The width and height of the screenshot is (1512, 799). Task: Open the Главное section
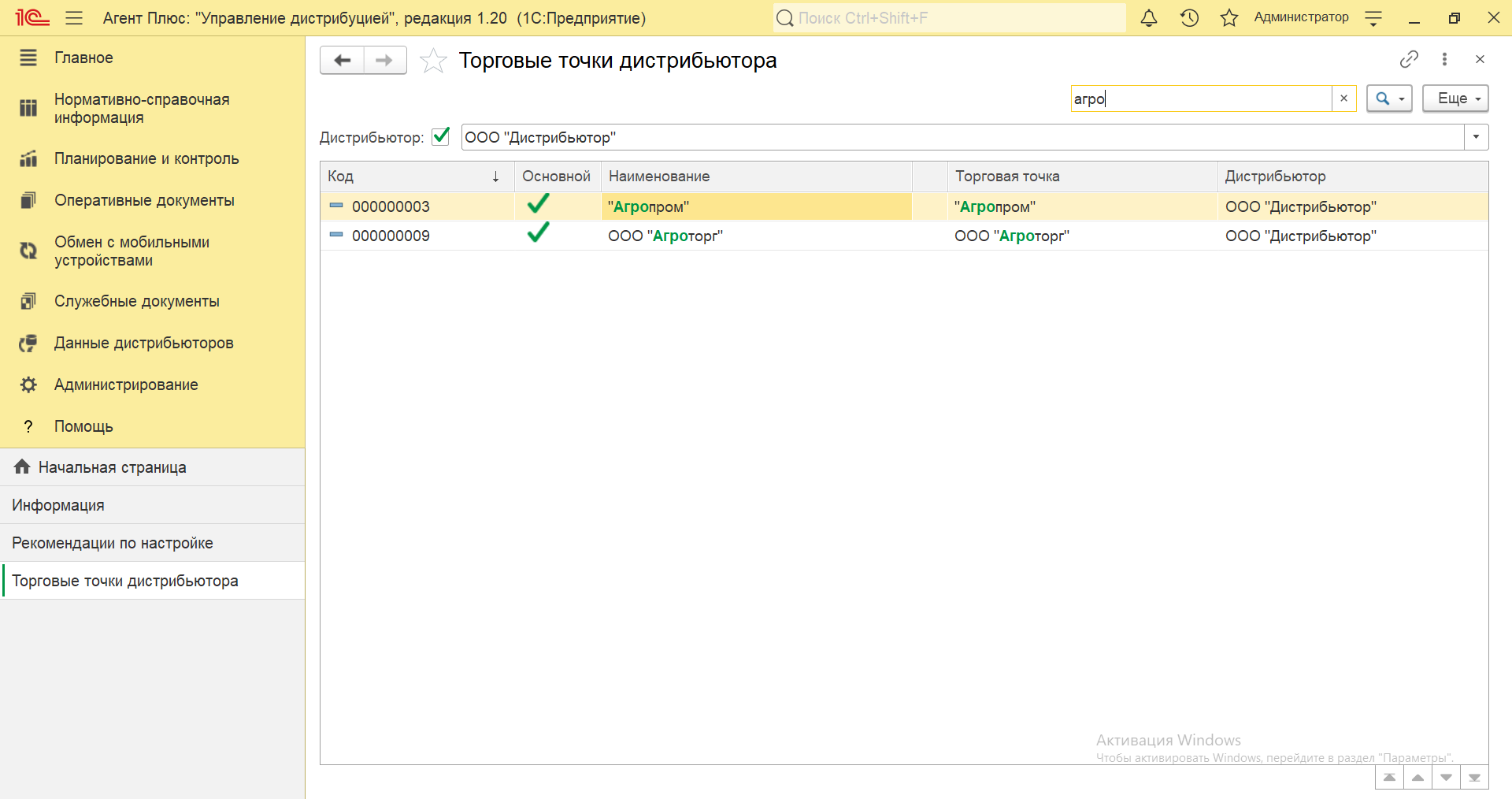tap(152, 58)
